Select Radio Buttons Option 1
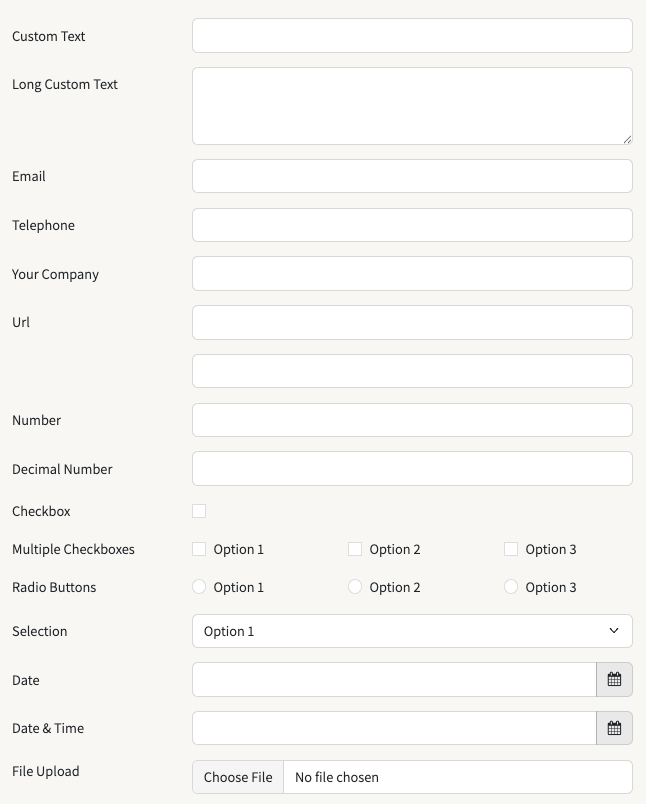 pos(198,586)
